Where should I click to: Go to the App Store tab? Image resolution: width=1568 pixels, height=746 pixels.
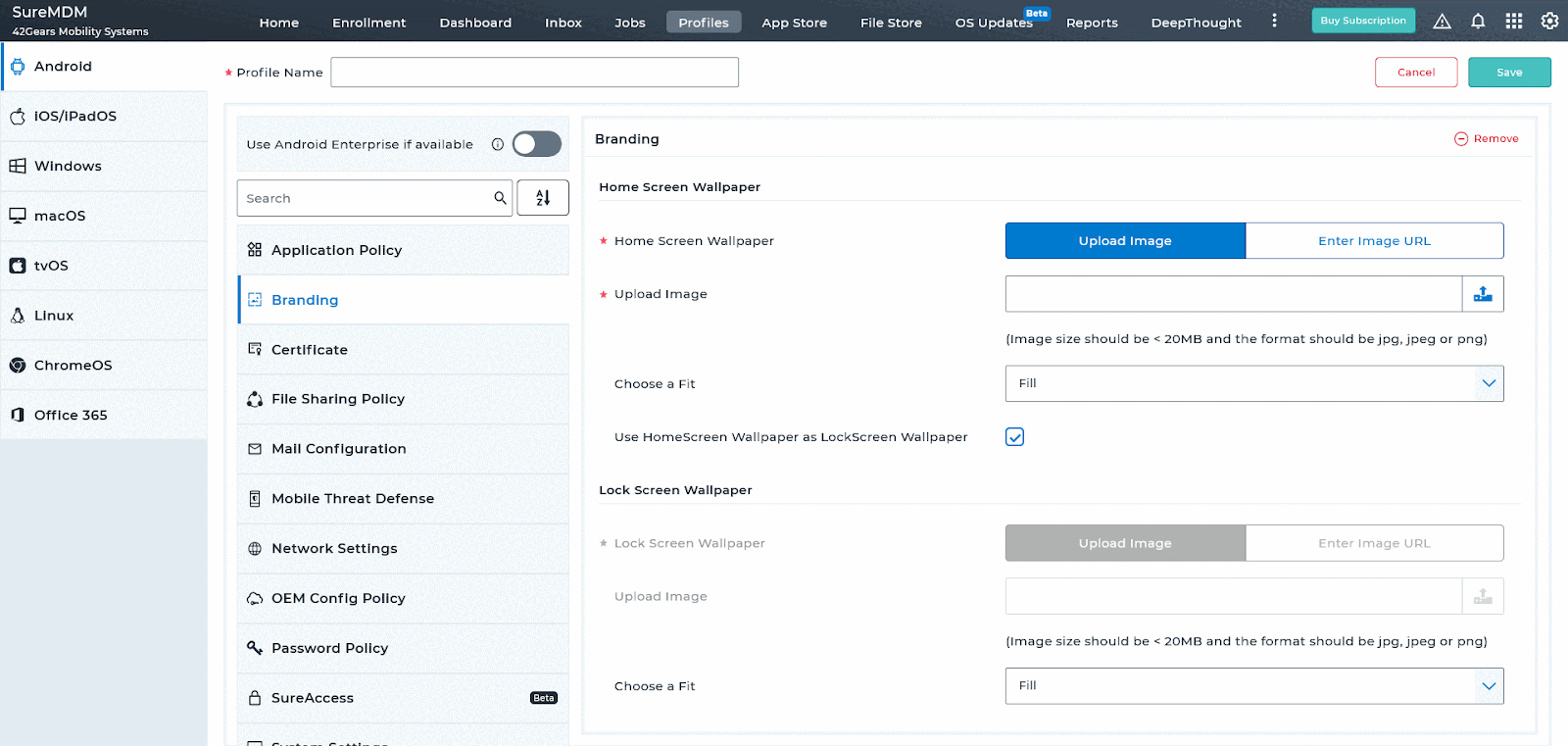(794, 23)
